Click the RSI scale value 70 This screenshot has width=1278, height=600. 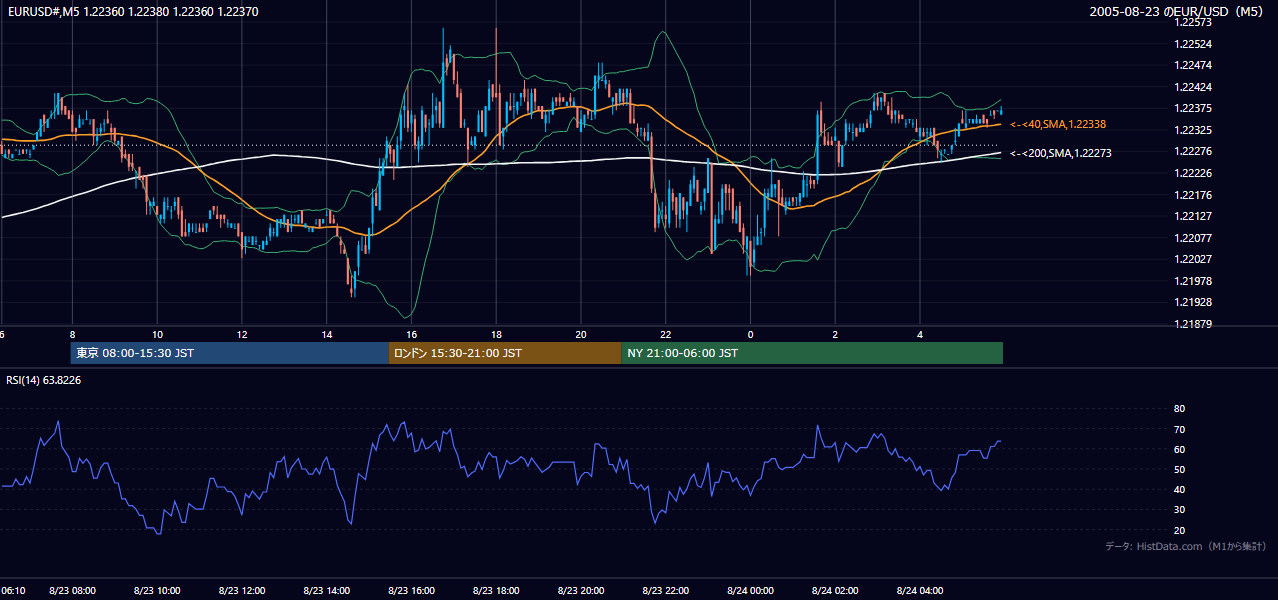1180,429
